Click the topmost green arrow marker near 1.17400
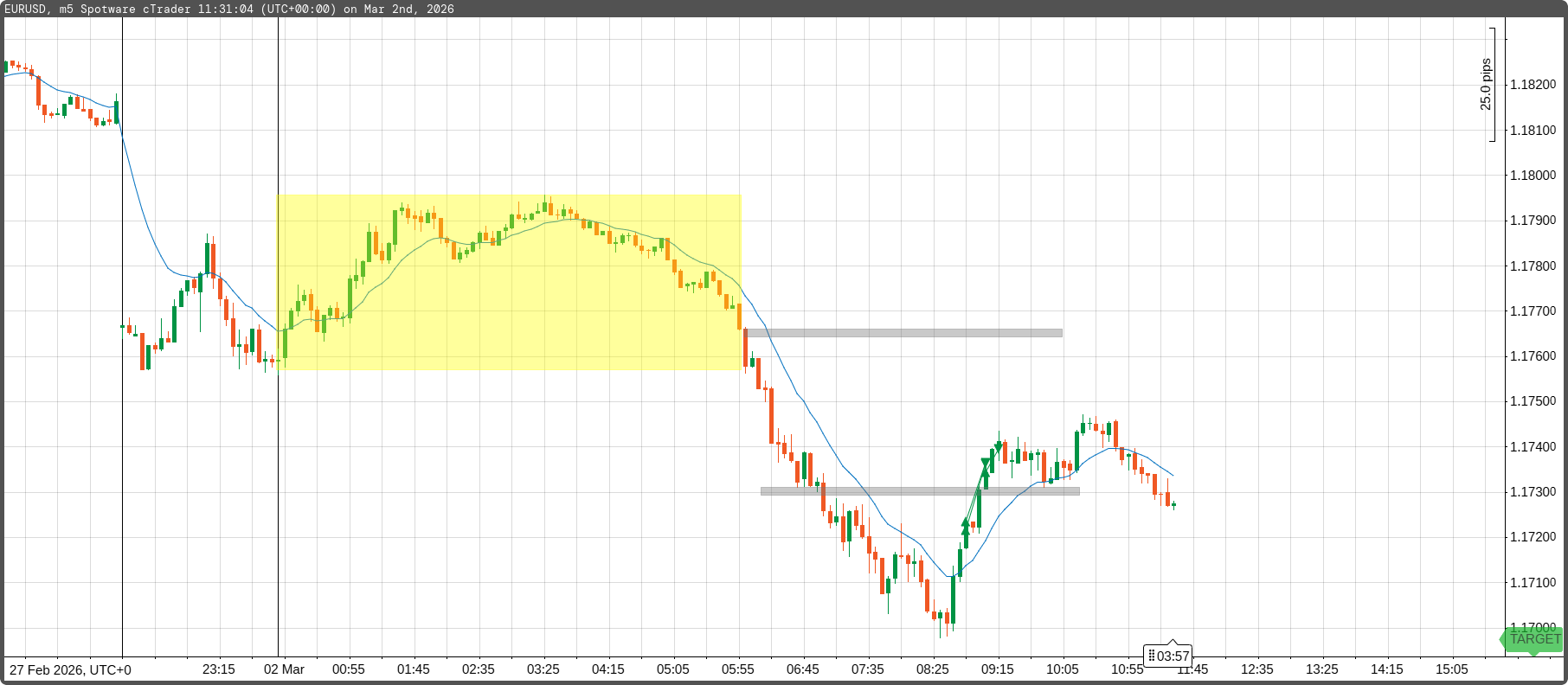 tap(998, 446)
